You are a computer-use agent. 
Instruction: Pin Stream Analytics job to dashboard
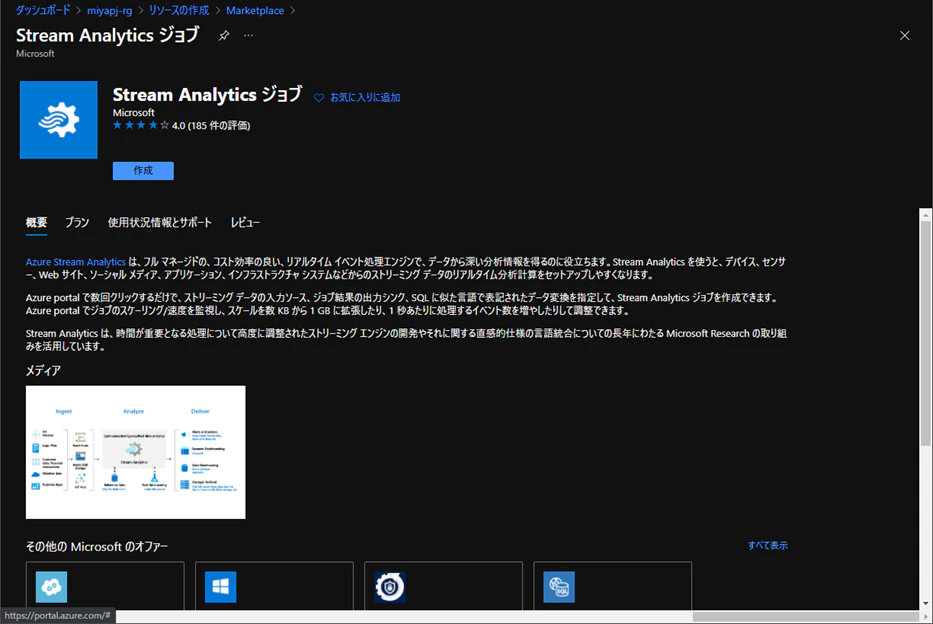click(224, 36)
